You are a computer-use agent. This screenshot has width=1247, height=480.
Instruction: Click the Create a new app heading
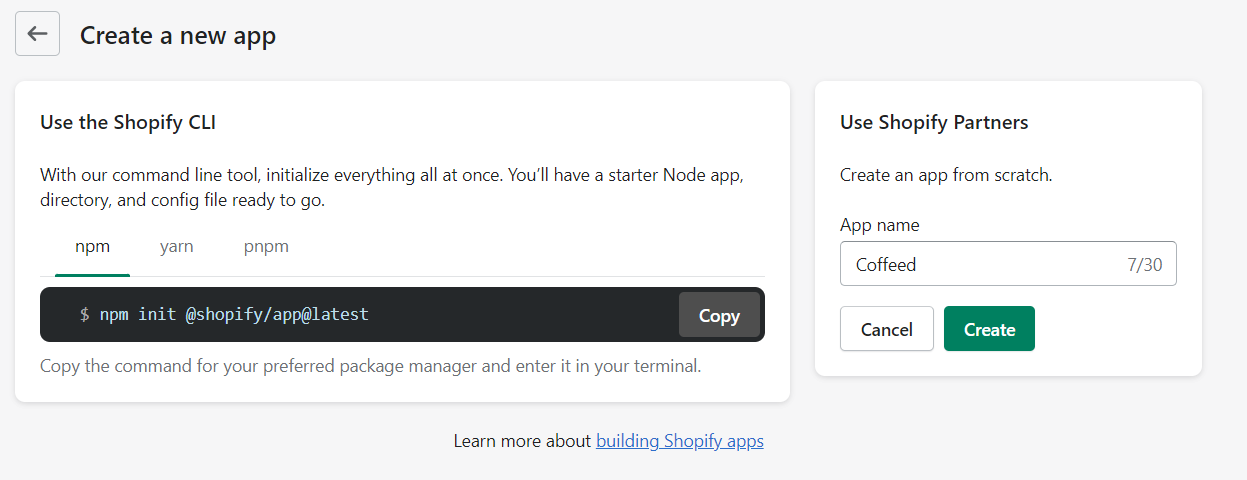(x=178, y=36)
